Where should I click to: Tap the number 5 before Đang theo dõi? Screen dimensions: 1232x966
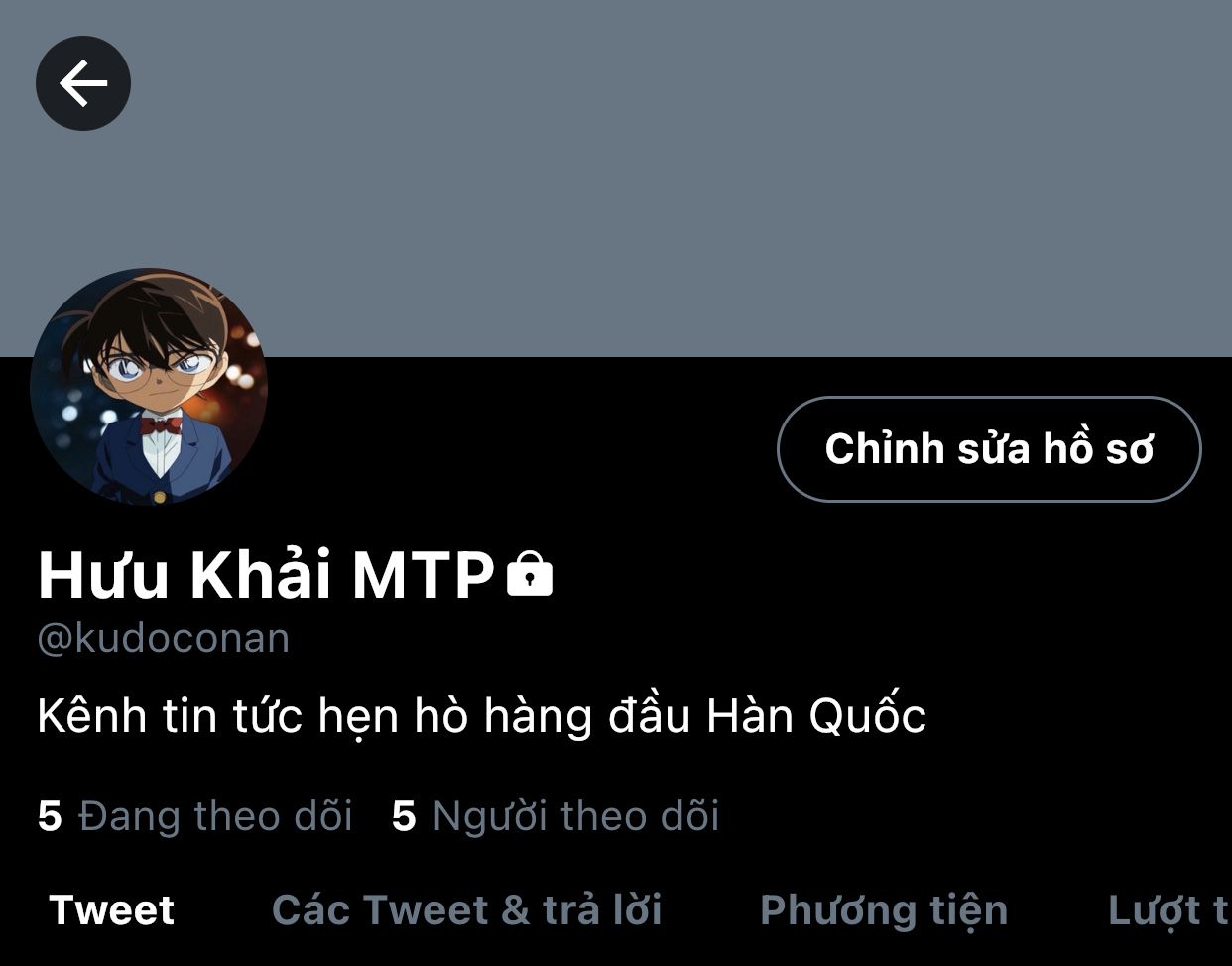(x=50, y=817)
